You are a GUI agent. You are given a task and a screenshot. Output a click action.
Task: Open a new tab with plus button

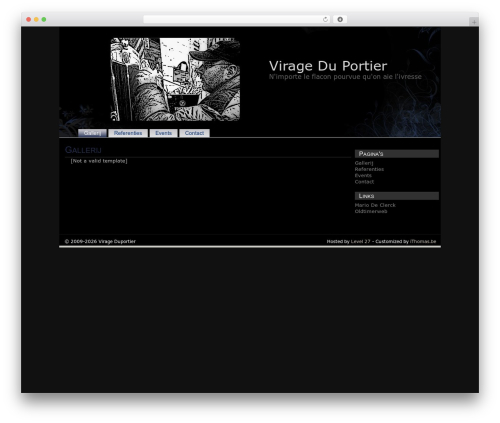click(474, 22)
